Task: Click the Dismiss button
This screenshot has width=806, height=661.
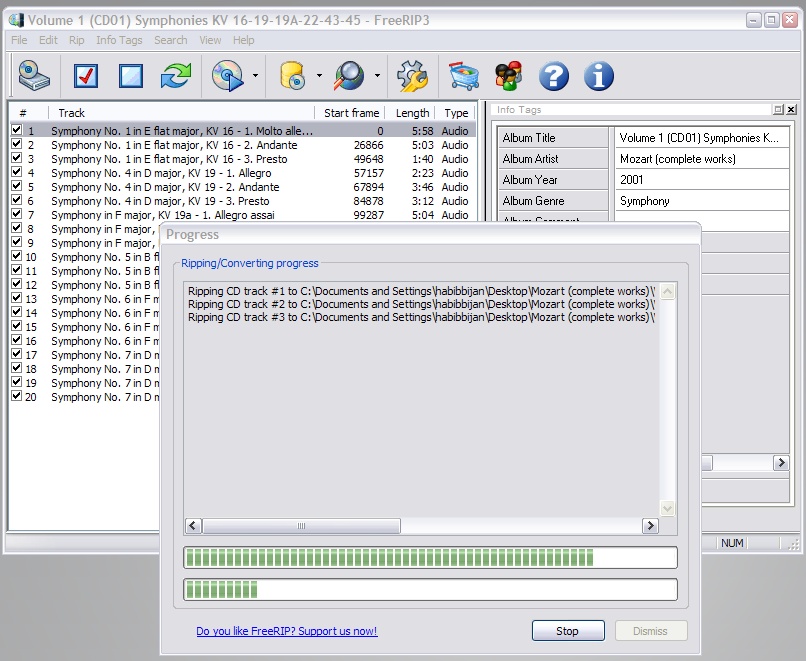Action: click(x=651, y=631)
